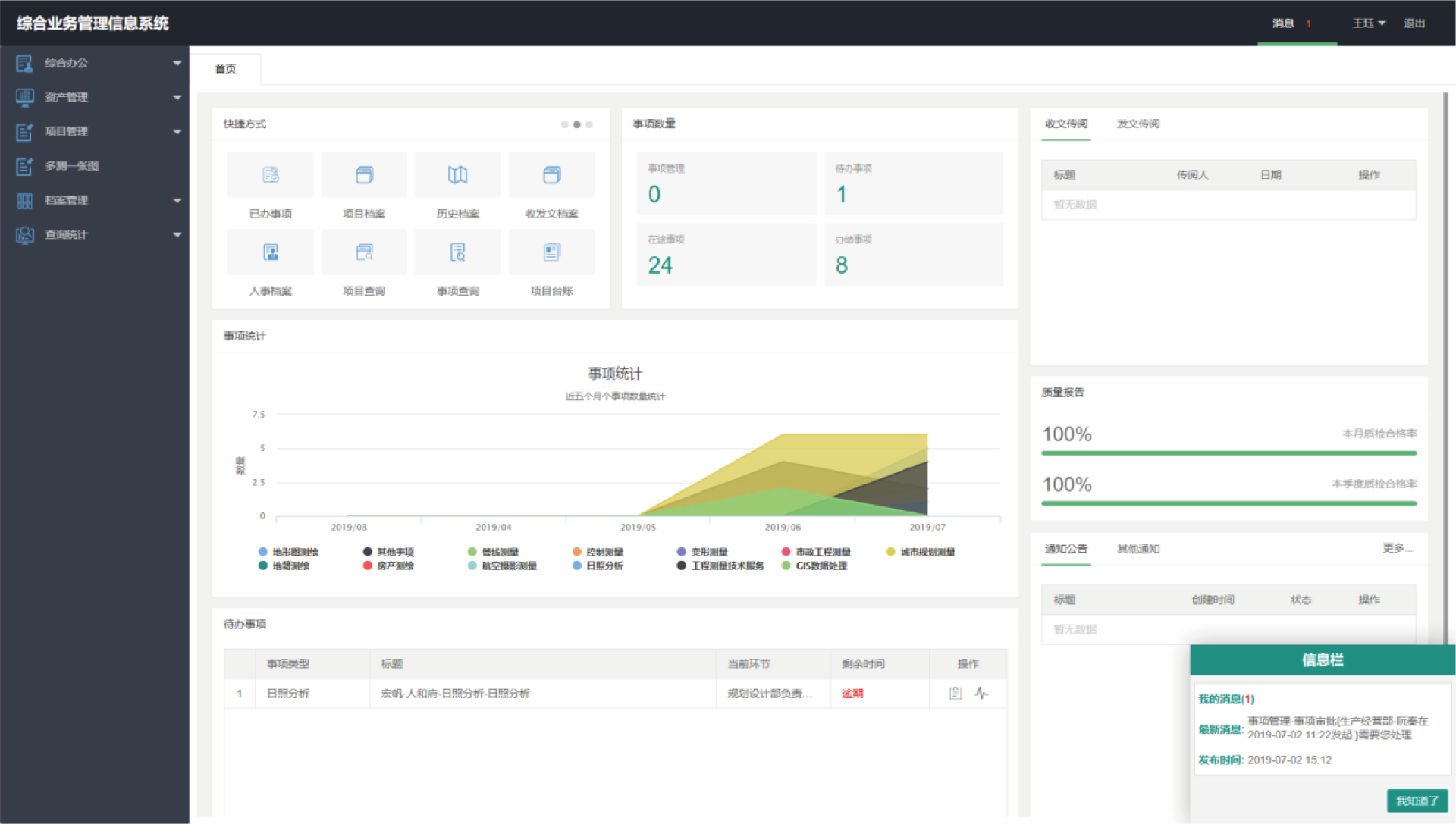Open the 已办事项 shortcut icon
Image resolution: width=1456 pixels, height=824 pixels.
[x=271, y=175]
